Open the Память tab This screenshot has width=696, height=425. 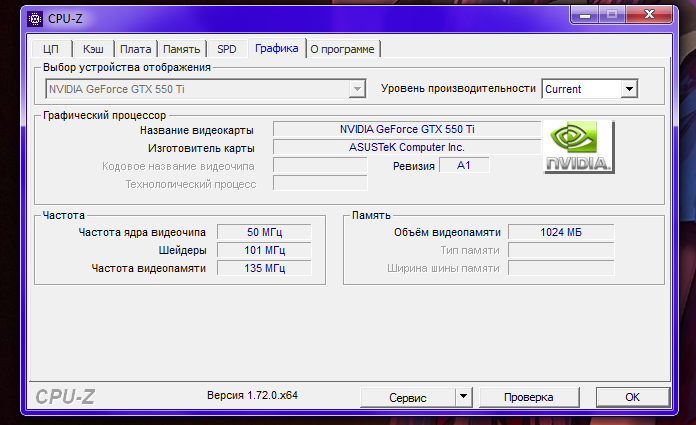coord(182,49)
